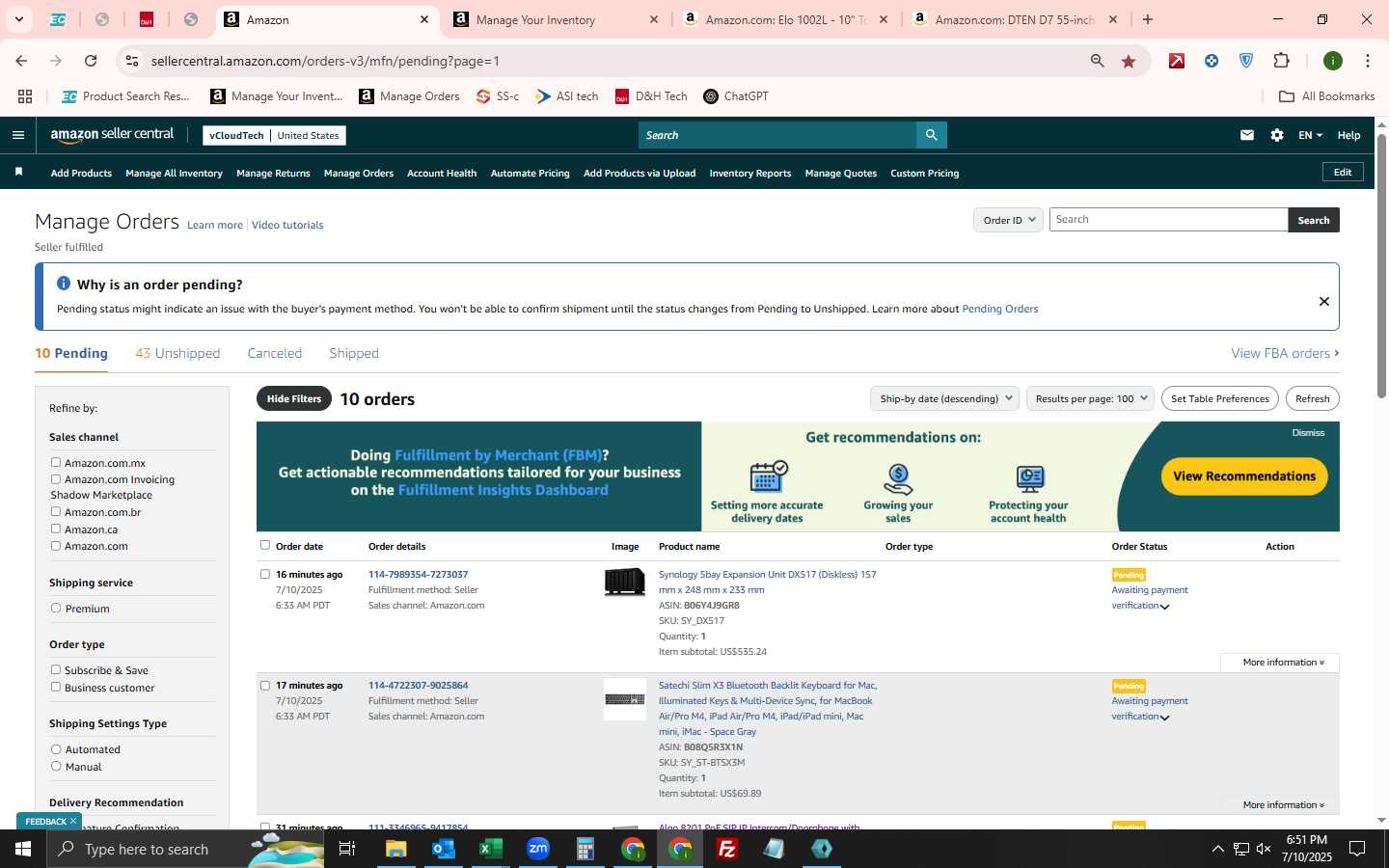Open Manage All Inventory menu item

pos(174,174)
